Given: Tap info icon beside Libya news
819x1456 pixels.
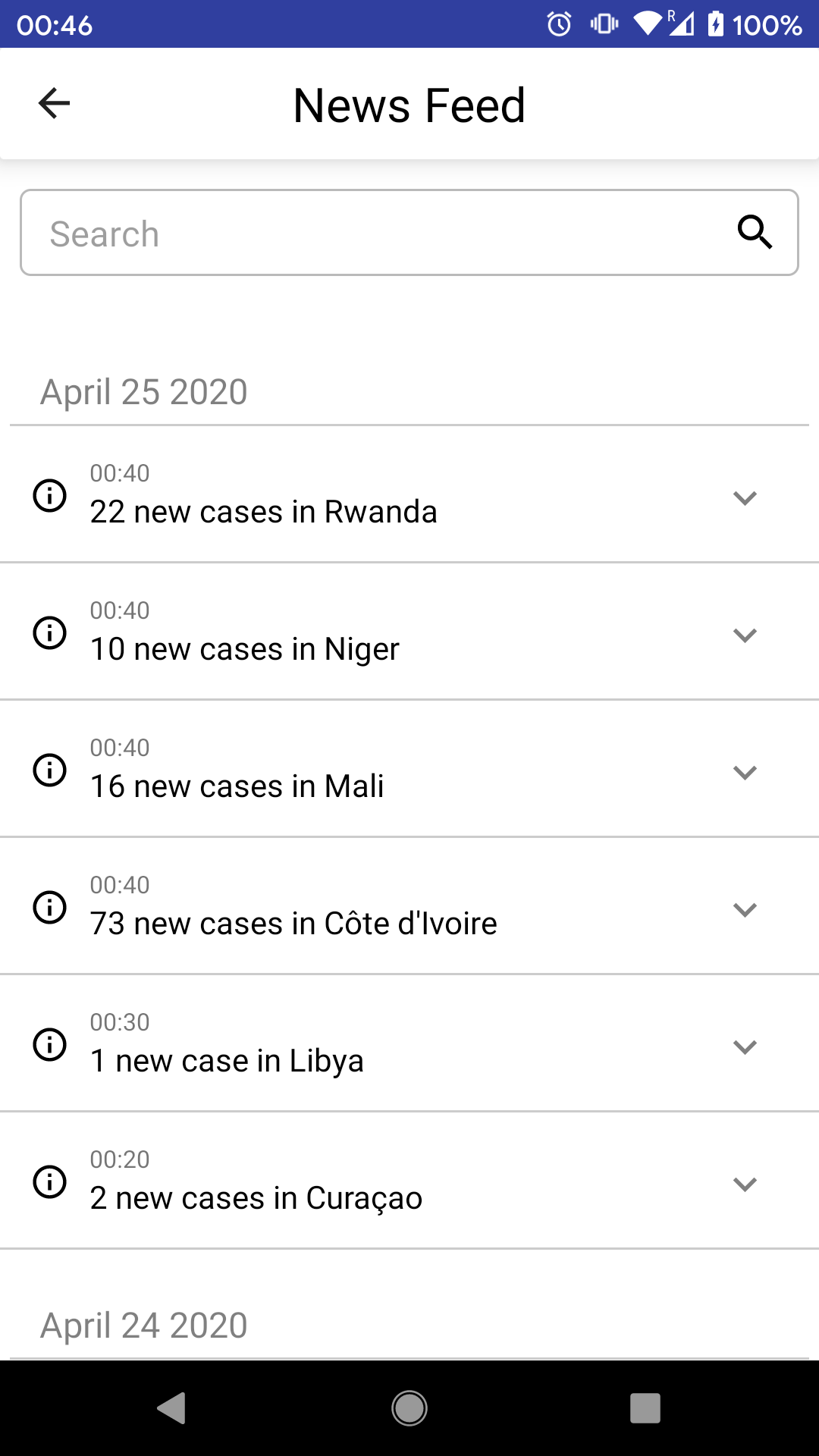Looking at the screenshot, I should (x=50, y=1045).
